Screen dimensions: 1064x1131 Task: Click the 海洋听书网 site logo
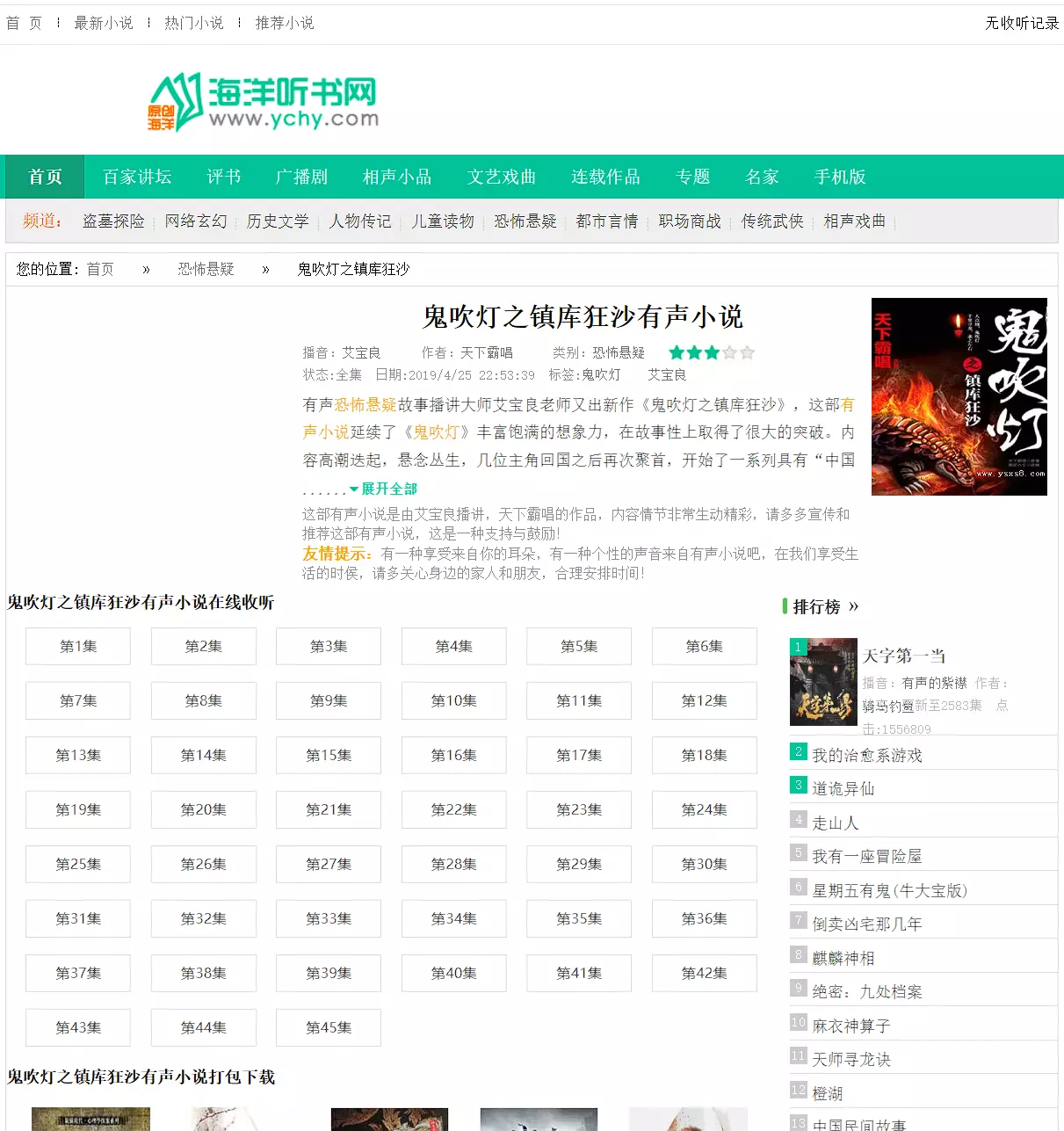(264, 103)
